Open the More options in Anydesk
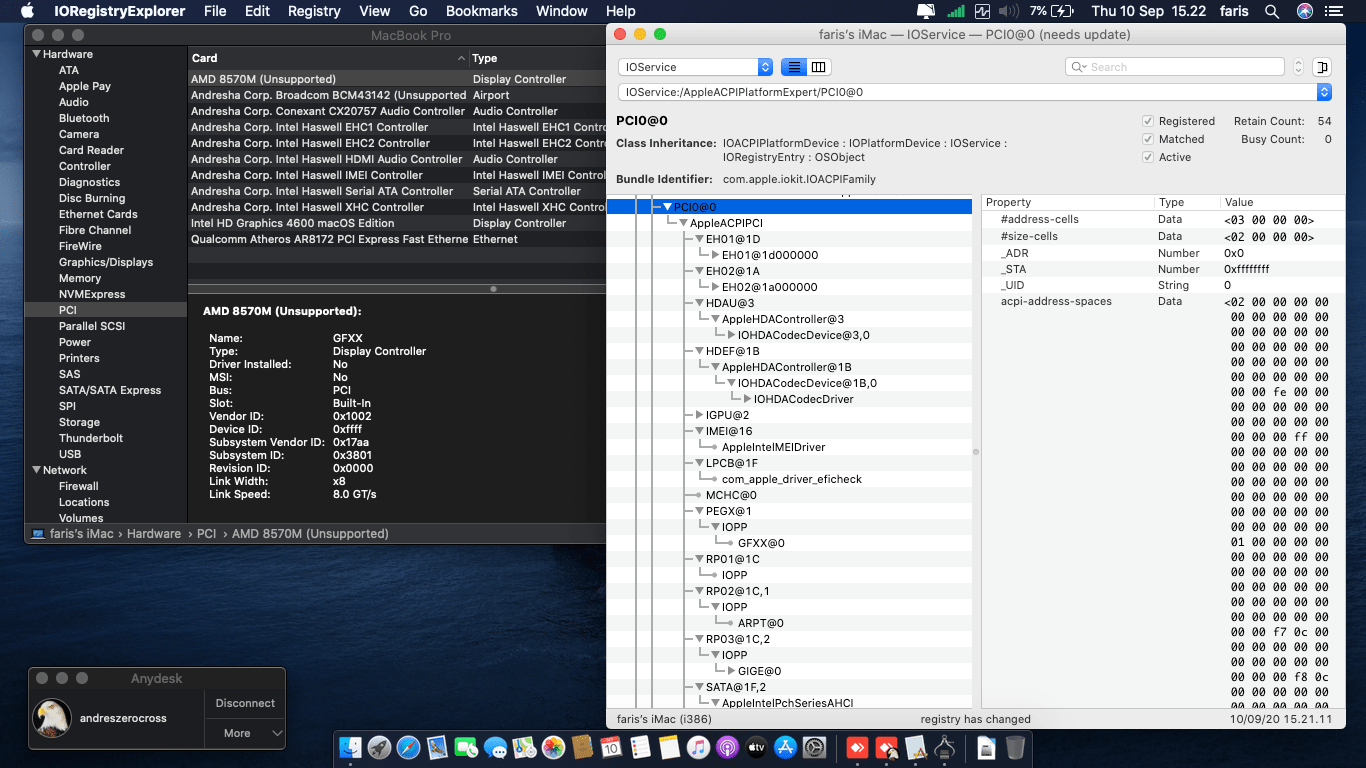Image resolution: width=1366 pixels, height=768 pixels. (x=245, y=733)
